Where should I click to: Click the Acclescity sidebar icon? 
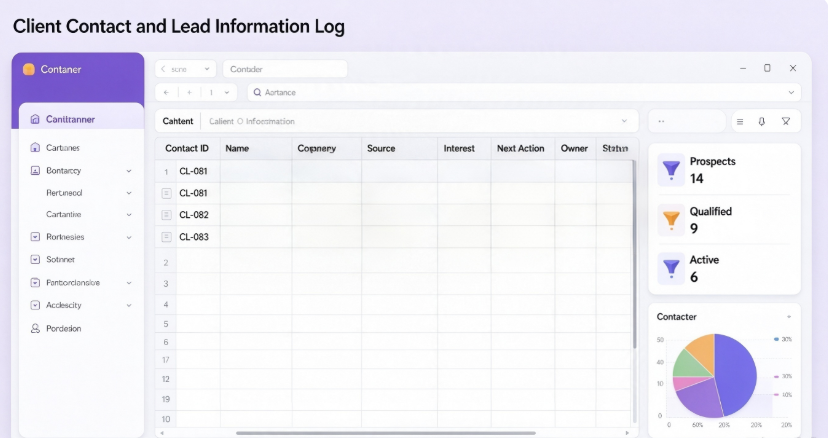pos(35,305)
